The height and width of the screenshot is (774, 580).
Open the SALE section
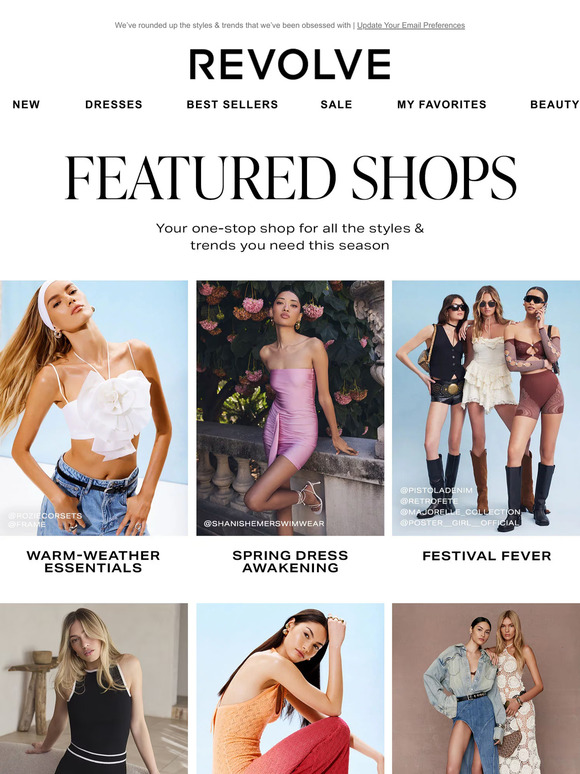(336, 105)
